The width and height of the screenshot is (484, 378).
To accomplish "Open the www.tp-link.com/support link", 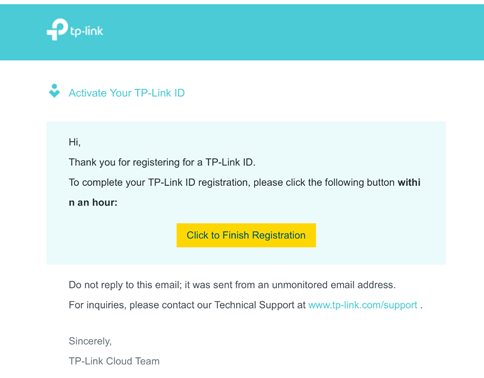I will click(363, 305).
